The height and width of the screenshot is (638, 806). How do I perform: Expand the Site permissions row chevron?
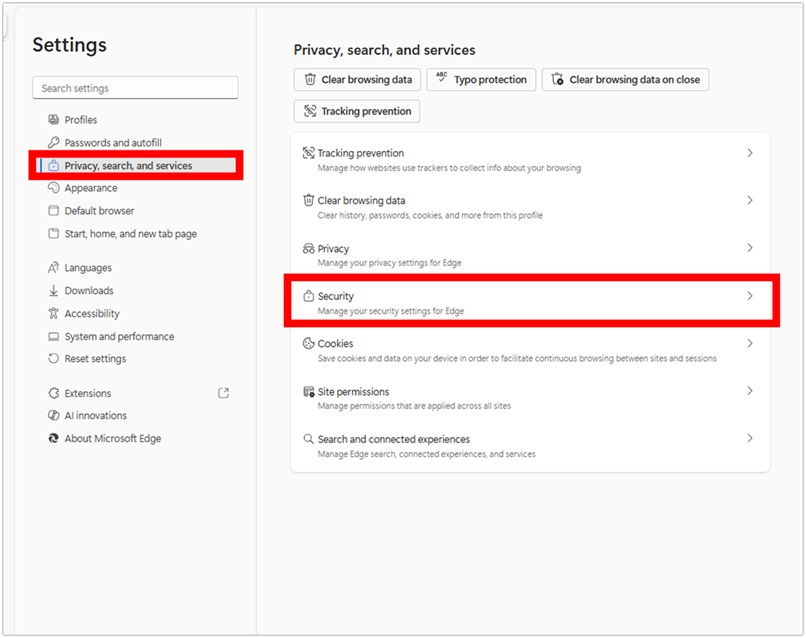(750, 391)
